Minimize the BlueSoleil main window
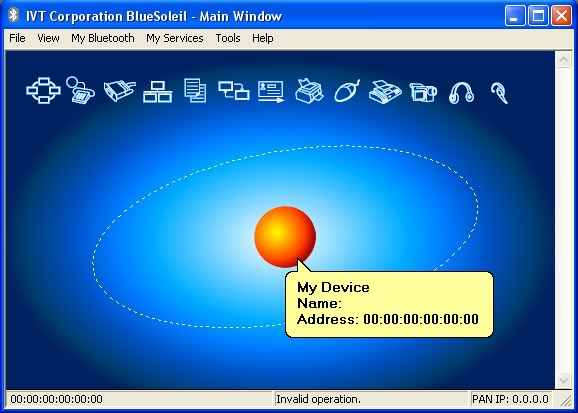 click(515, 16)
